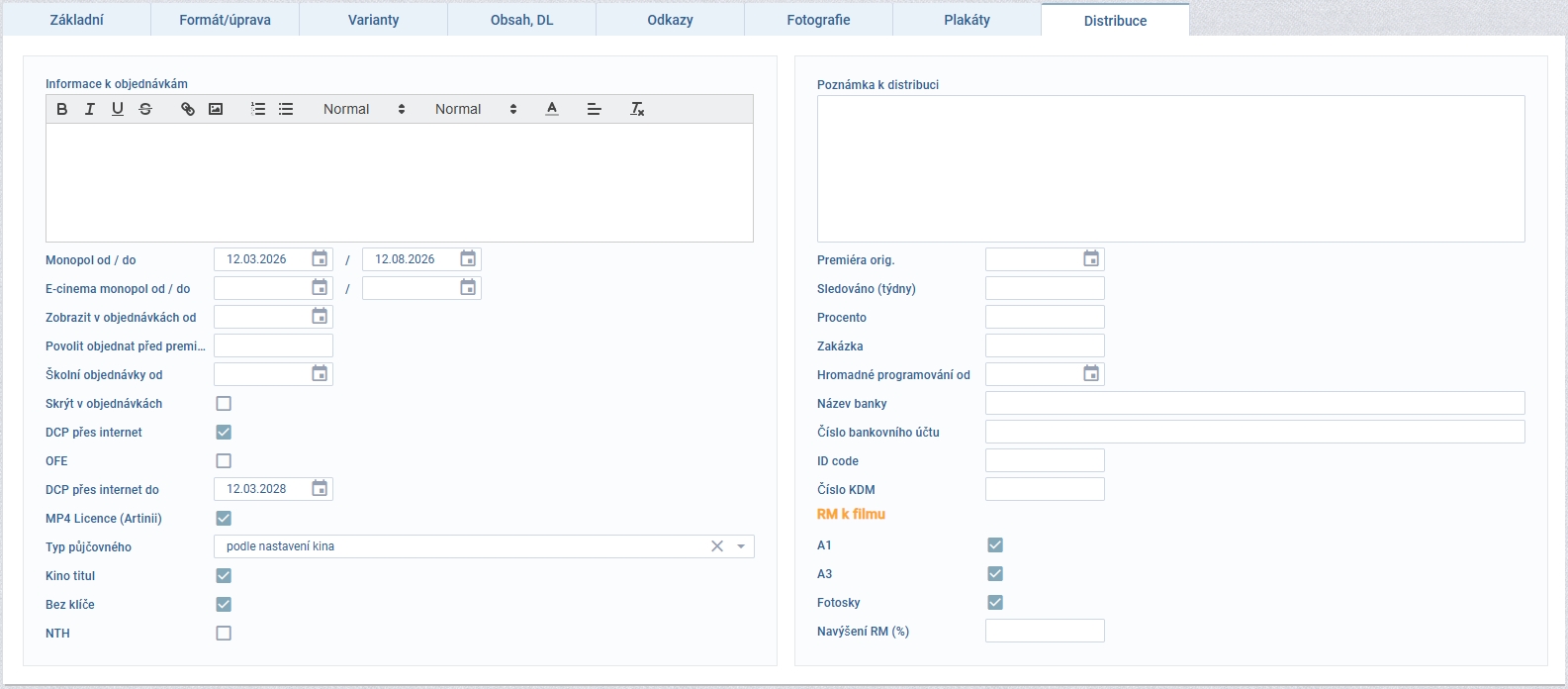Screen dimensions: 1568x689
Task: Open the text alignment dropdown
Action: pos(594,109)
